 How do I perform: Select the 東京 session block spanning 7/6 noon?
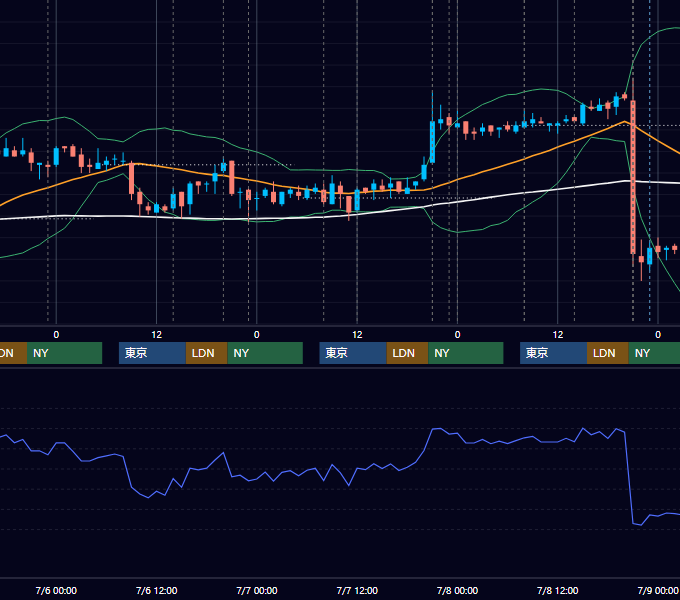(x=152, y=353)
